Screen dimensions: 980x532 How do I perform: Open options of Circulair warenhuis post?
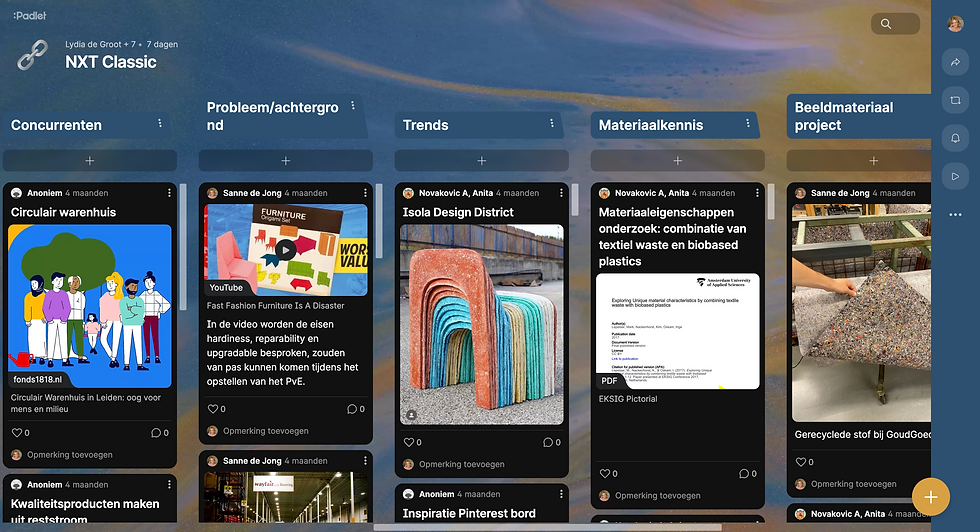pos(169,193)
